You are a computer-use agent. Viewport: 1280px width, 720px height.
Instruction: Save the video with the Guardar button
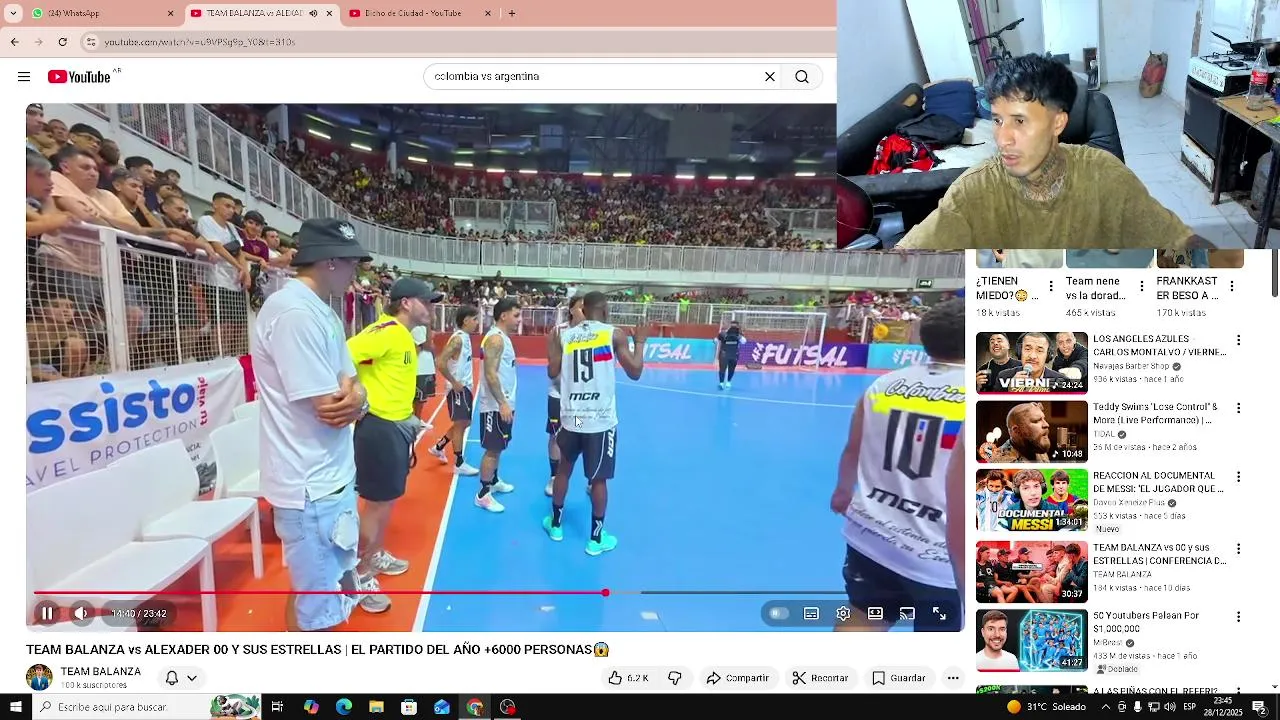coord(898,678)
